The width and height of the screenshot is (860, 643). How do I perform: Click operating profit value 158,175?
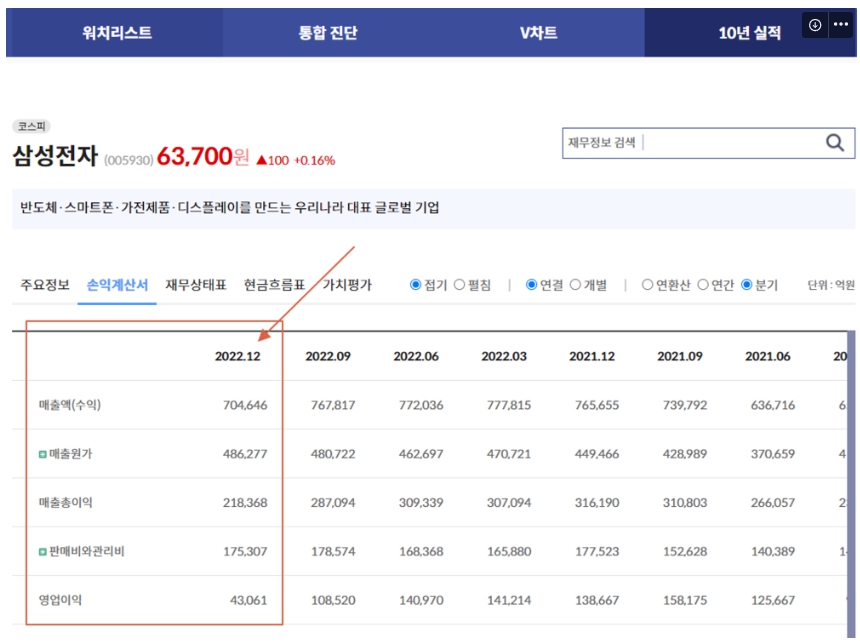tap(685, 600)
